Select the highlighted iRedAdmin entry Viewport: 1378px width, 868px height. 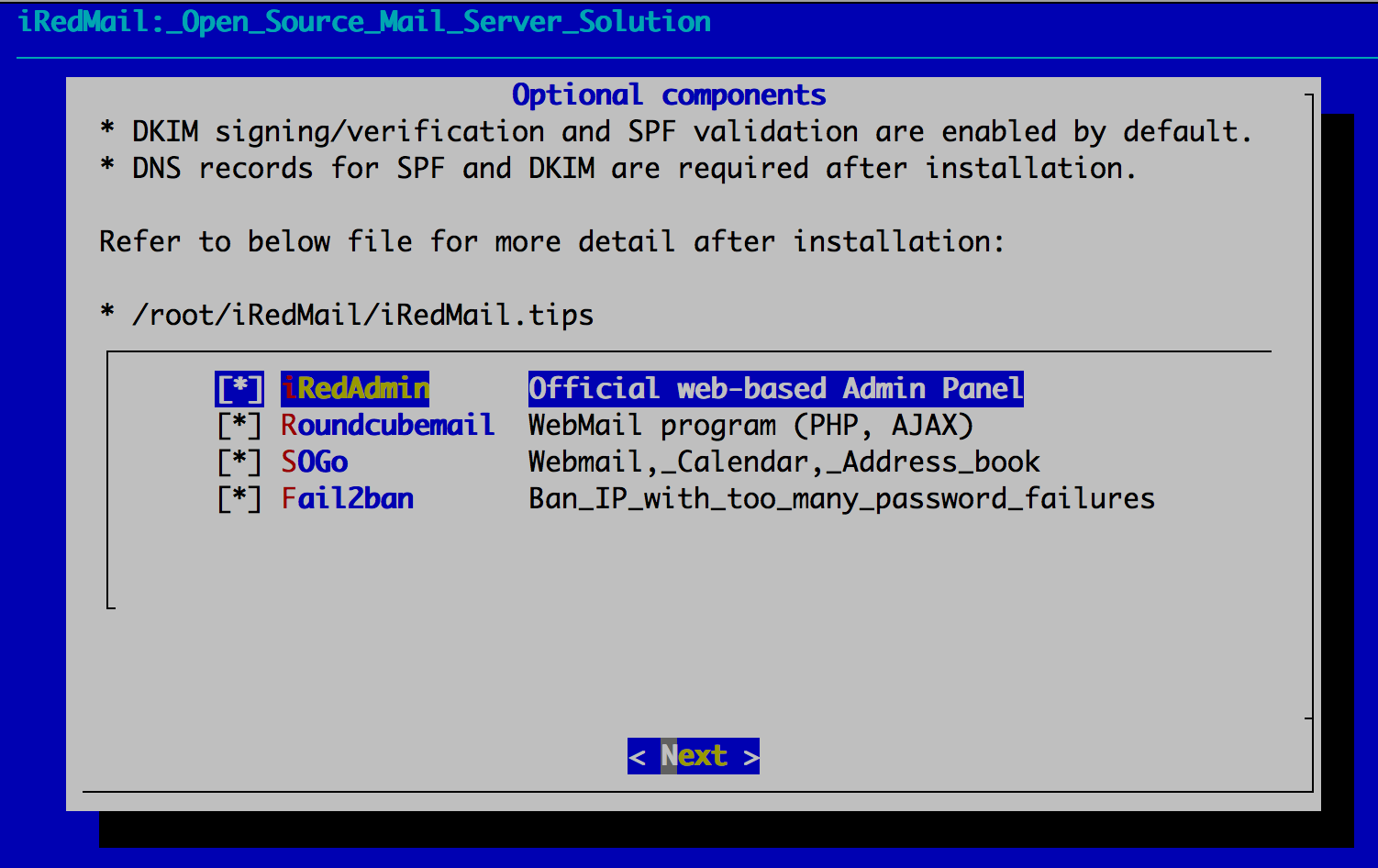pos(355,388)
